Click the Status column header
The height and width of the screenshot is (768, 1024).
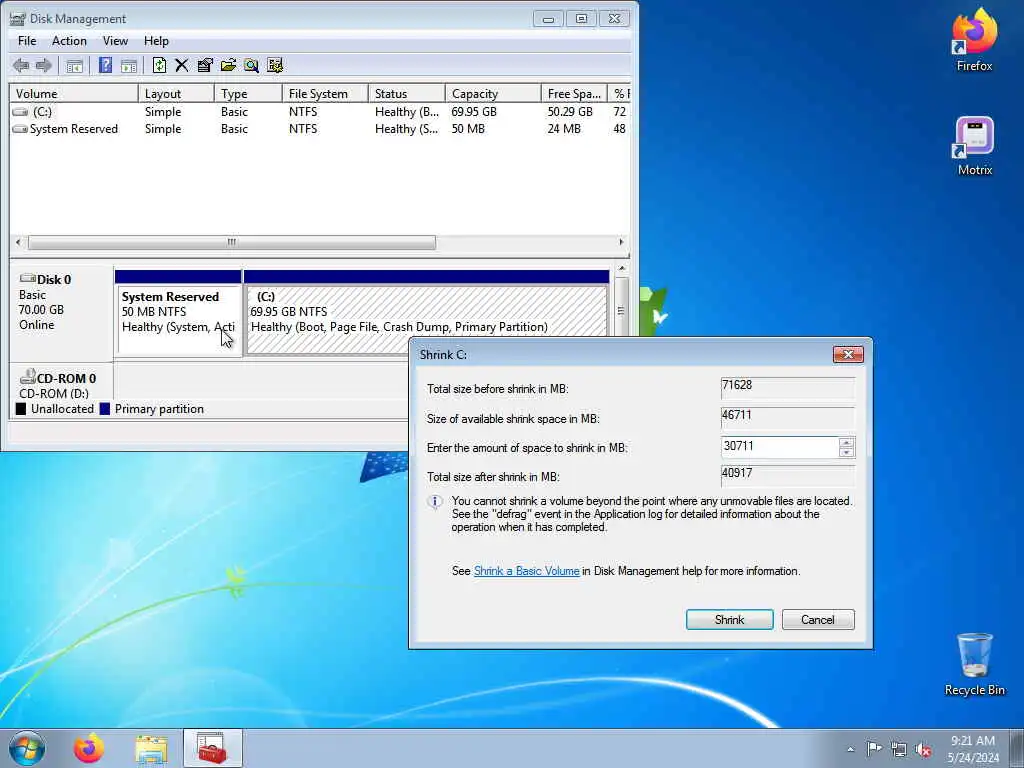406,93
